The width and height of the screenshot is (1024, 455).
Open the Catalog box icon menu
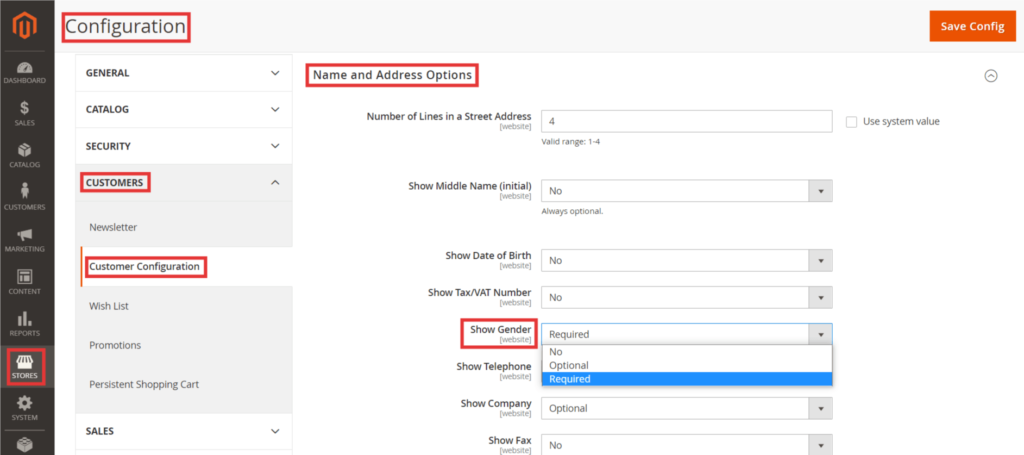pyautogui.click(x=25, y=156)
